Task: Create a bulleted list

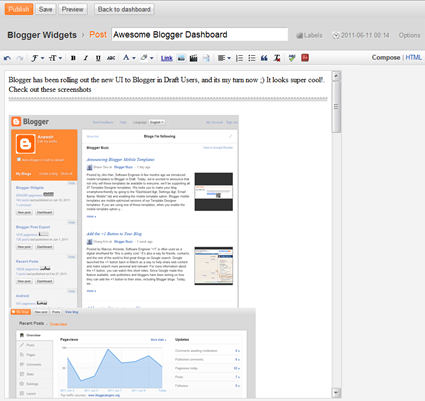Action: (x=252, y=58)
